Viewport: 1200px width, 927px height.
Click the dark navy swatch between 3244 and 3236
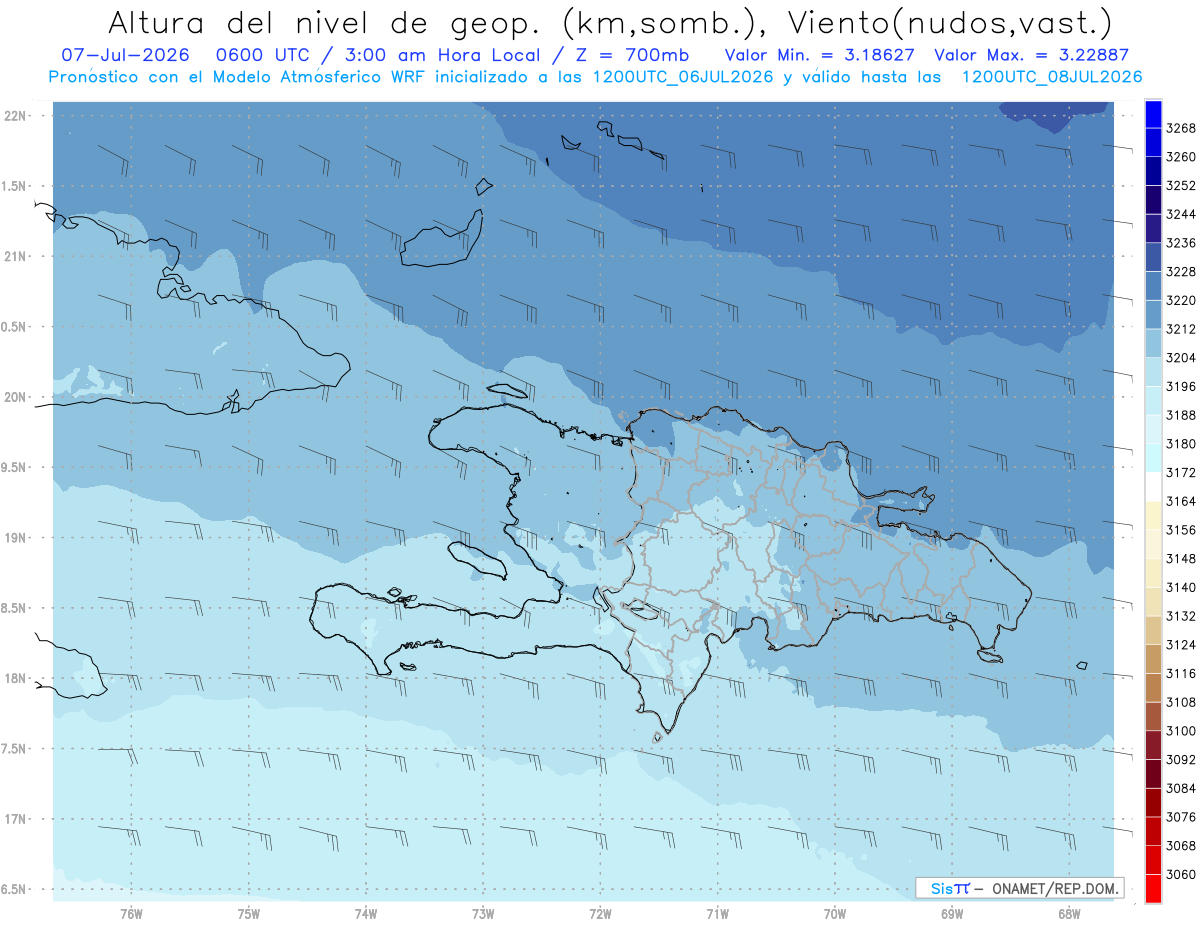pyautogui.click(x=1152, y=229)
